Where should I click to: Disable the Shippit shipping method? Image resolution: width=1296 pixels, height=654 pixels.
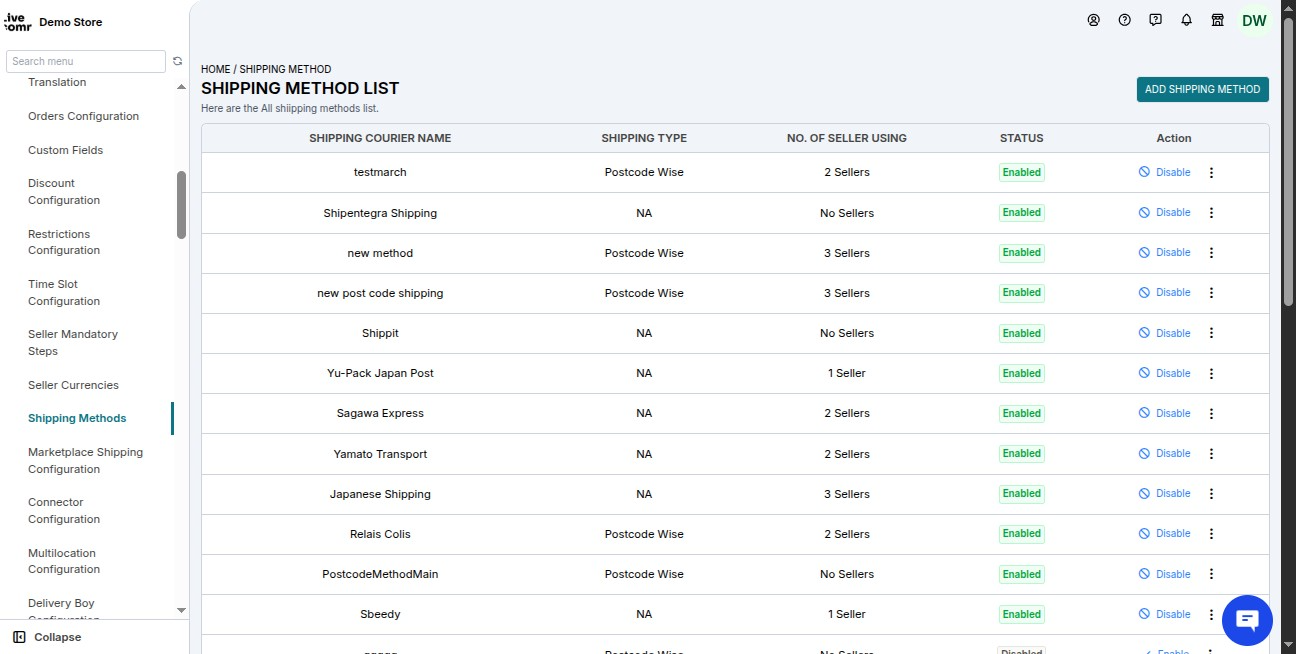(x=1164, y=333)
